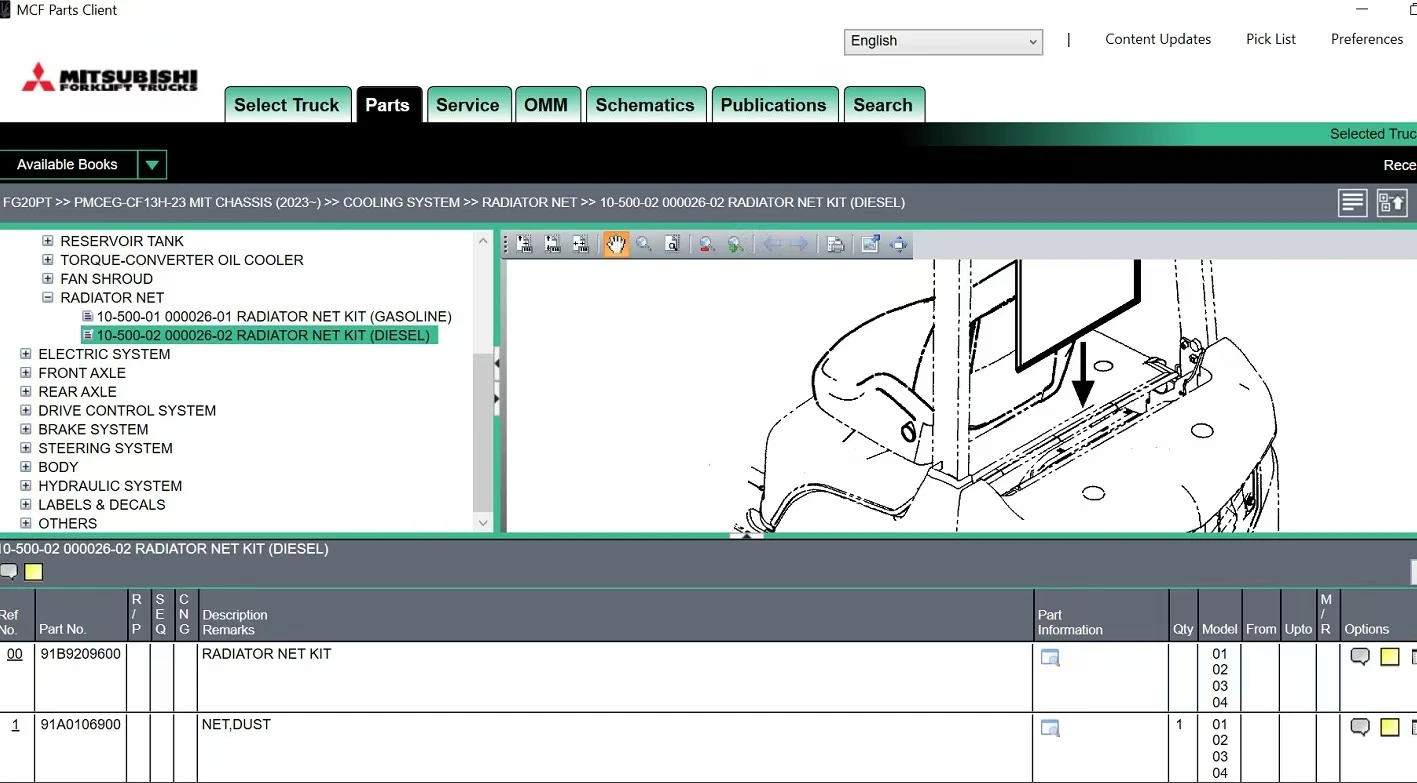The height and width of the screenshot is (783, 1417).
Task: Open the Pick List link
Action: tap(1270, 39)
